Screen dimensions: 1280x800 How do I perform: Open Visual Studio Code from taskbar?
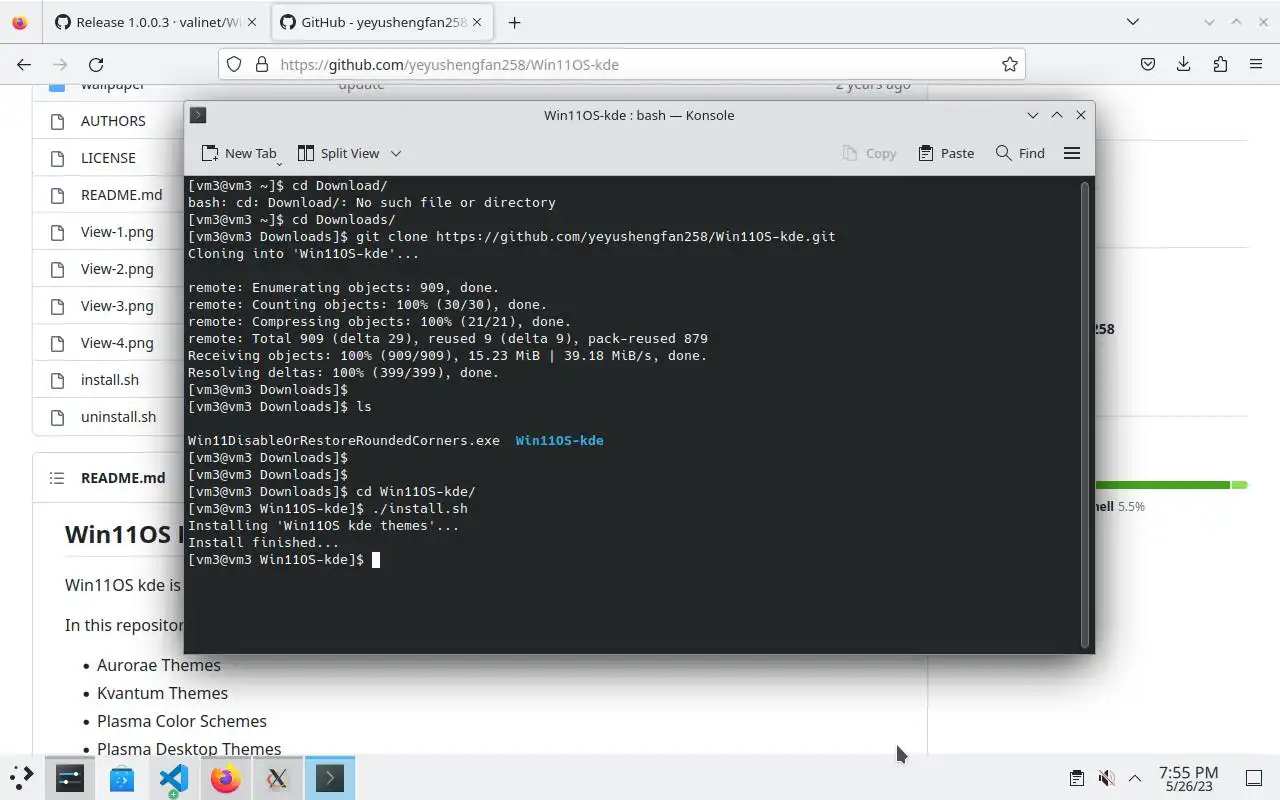(x=174, y=777)
